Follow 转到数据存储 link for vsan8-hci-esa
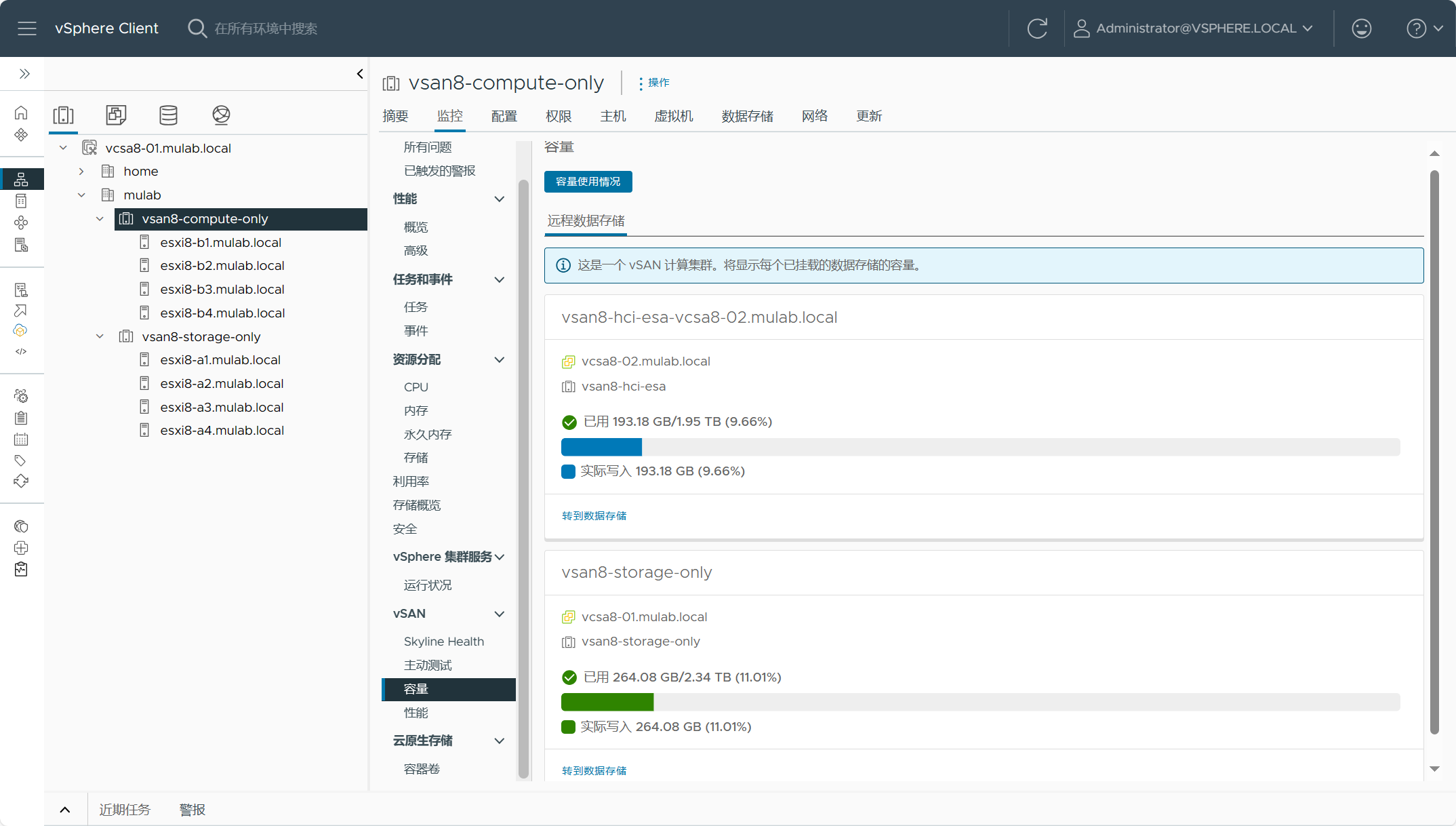 click(594, 516)
